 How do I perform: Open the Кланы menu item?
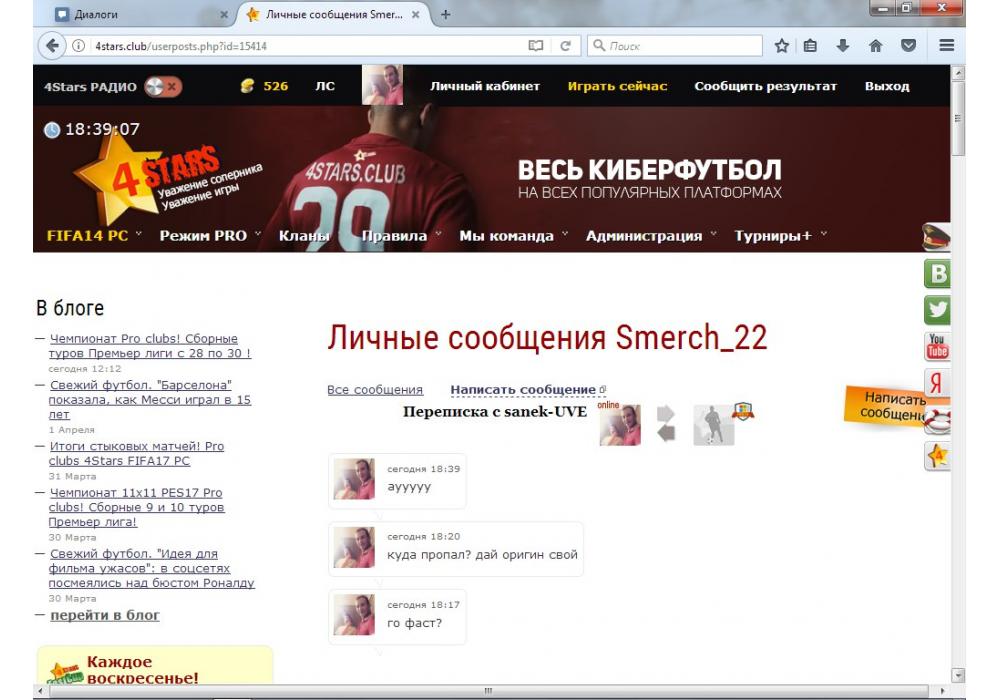click(x=304, y=235)
